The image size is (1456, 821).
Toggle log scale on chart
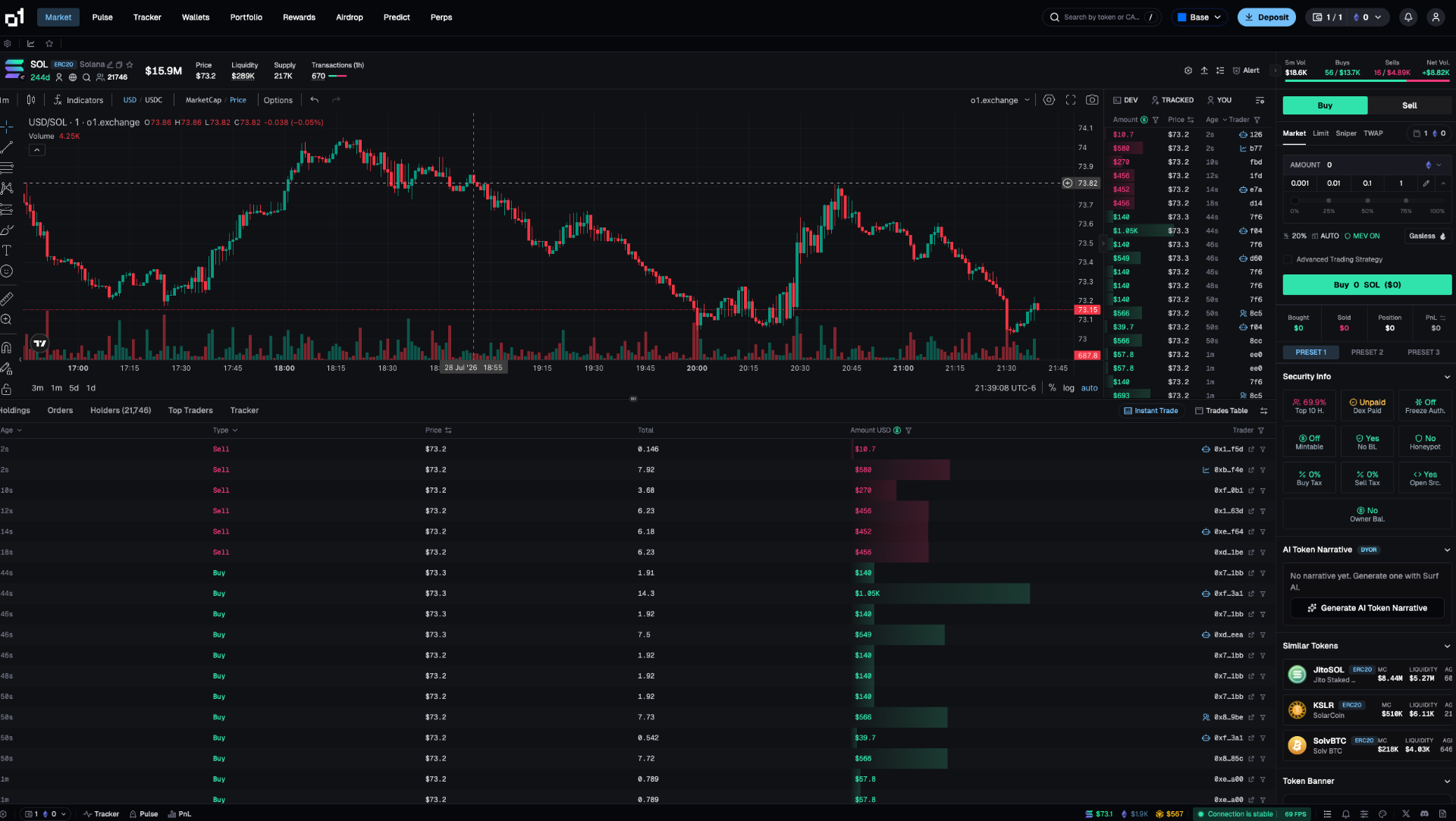pos(1068,388)
